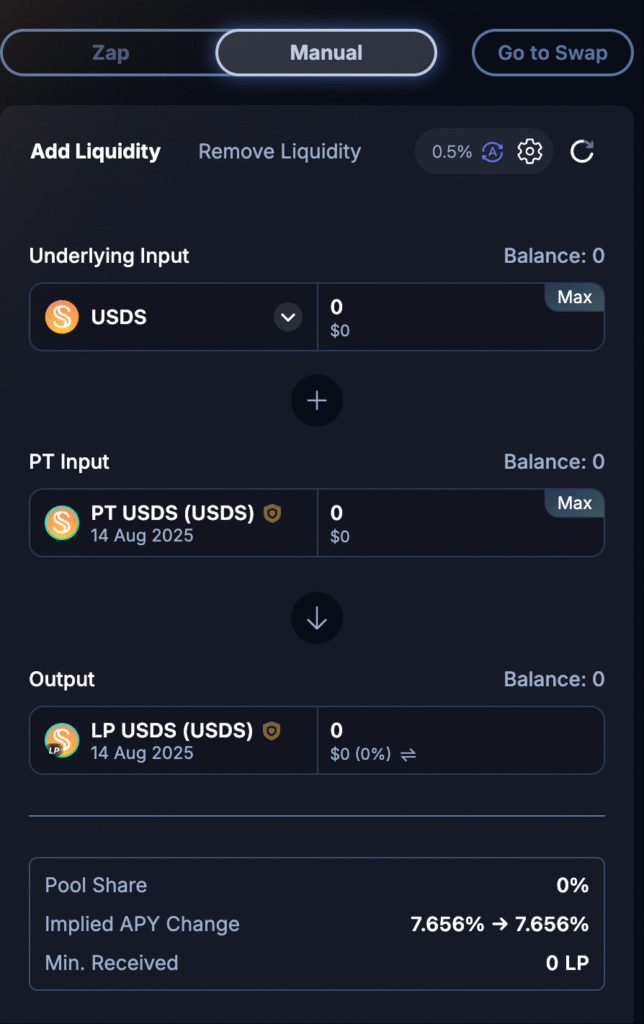The width and height of the screenshot is (644, 1024).
Task: Click the Go to Swap button
Action: 553,53
